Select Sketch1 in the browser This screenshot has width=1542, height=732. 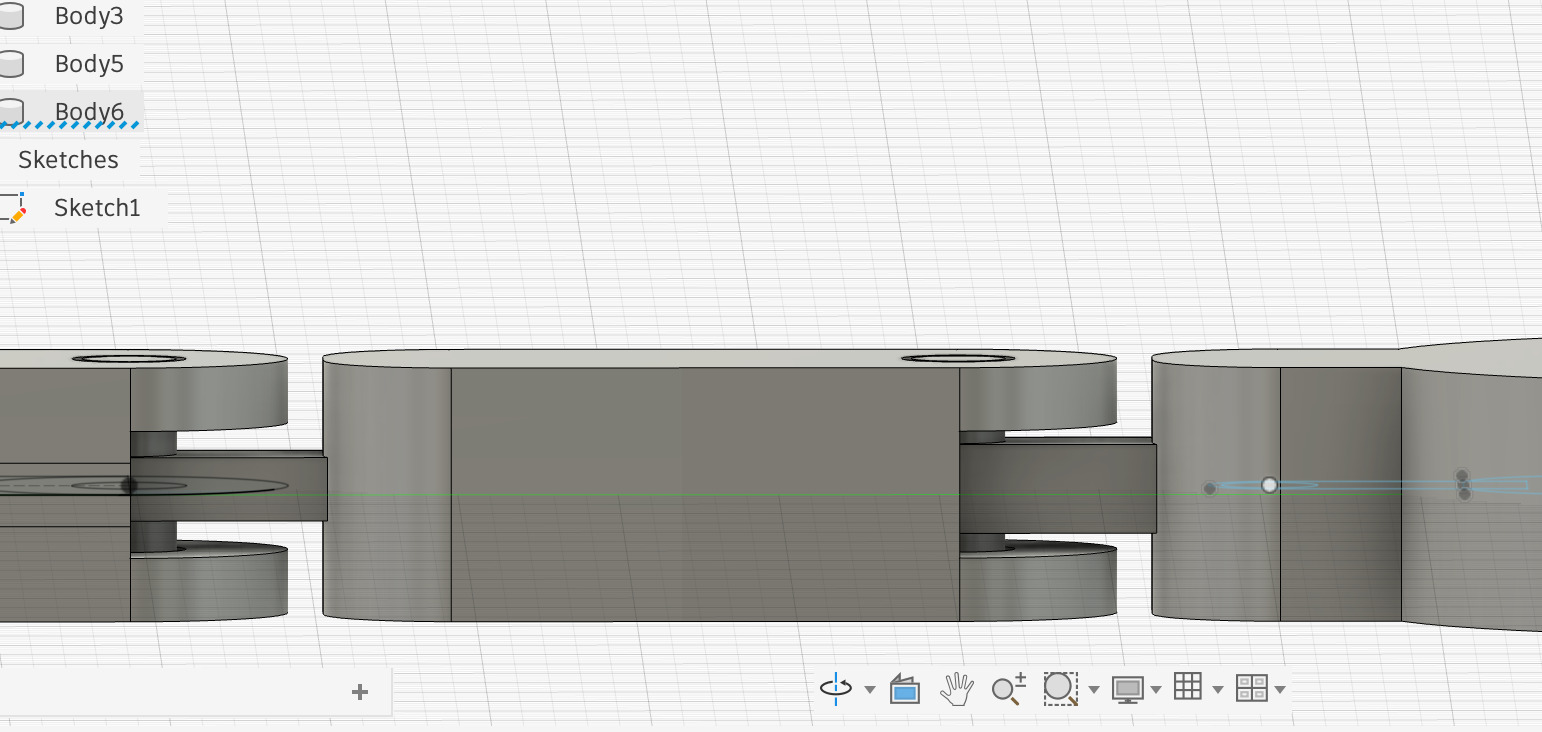click(97, 209)
